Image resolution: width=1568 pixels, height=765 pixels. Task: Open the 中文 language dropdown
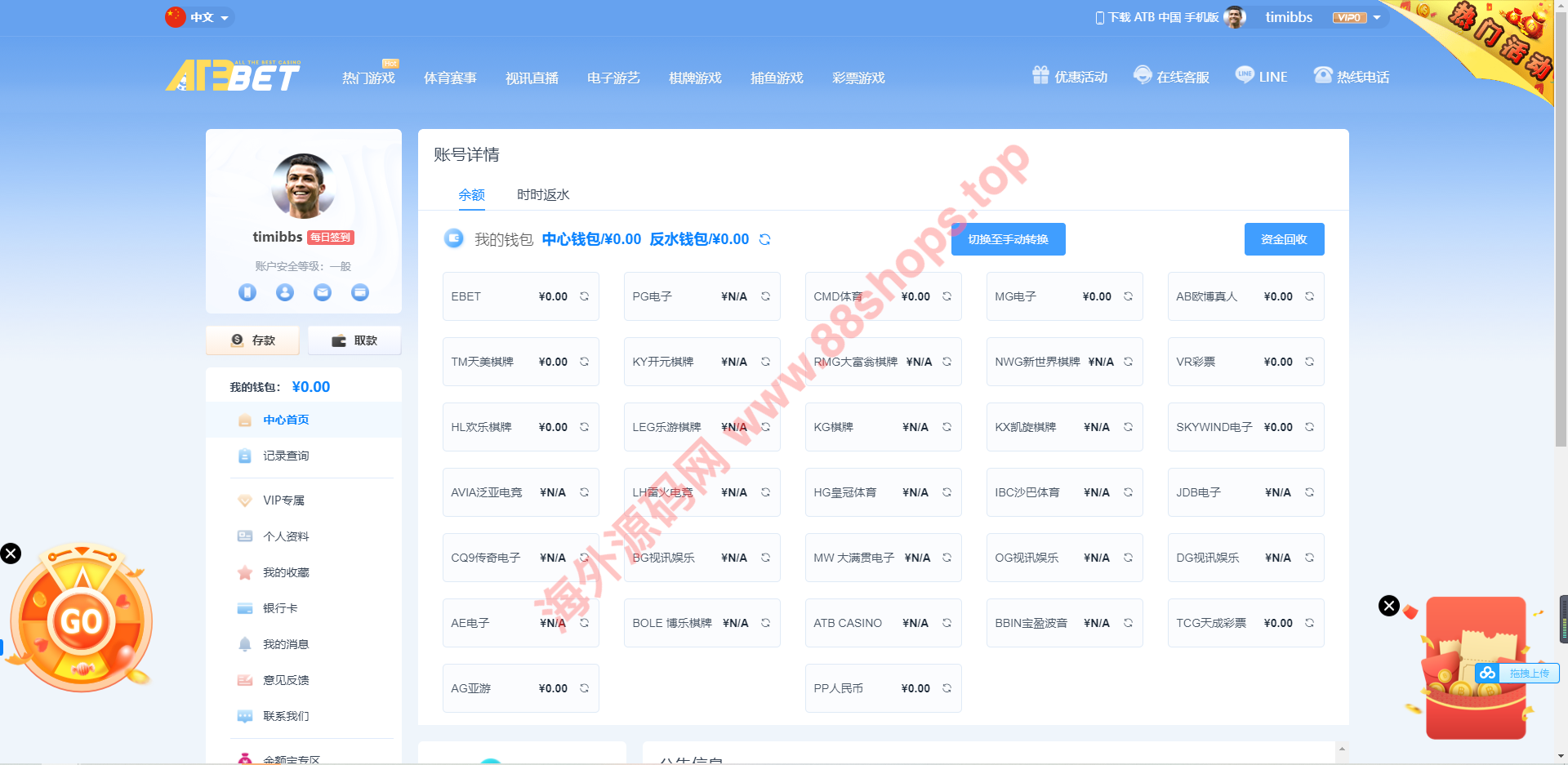coord(201,17)
